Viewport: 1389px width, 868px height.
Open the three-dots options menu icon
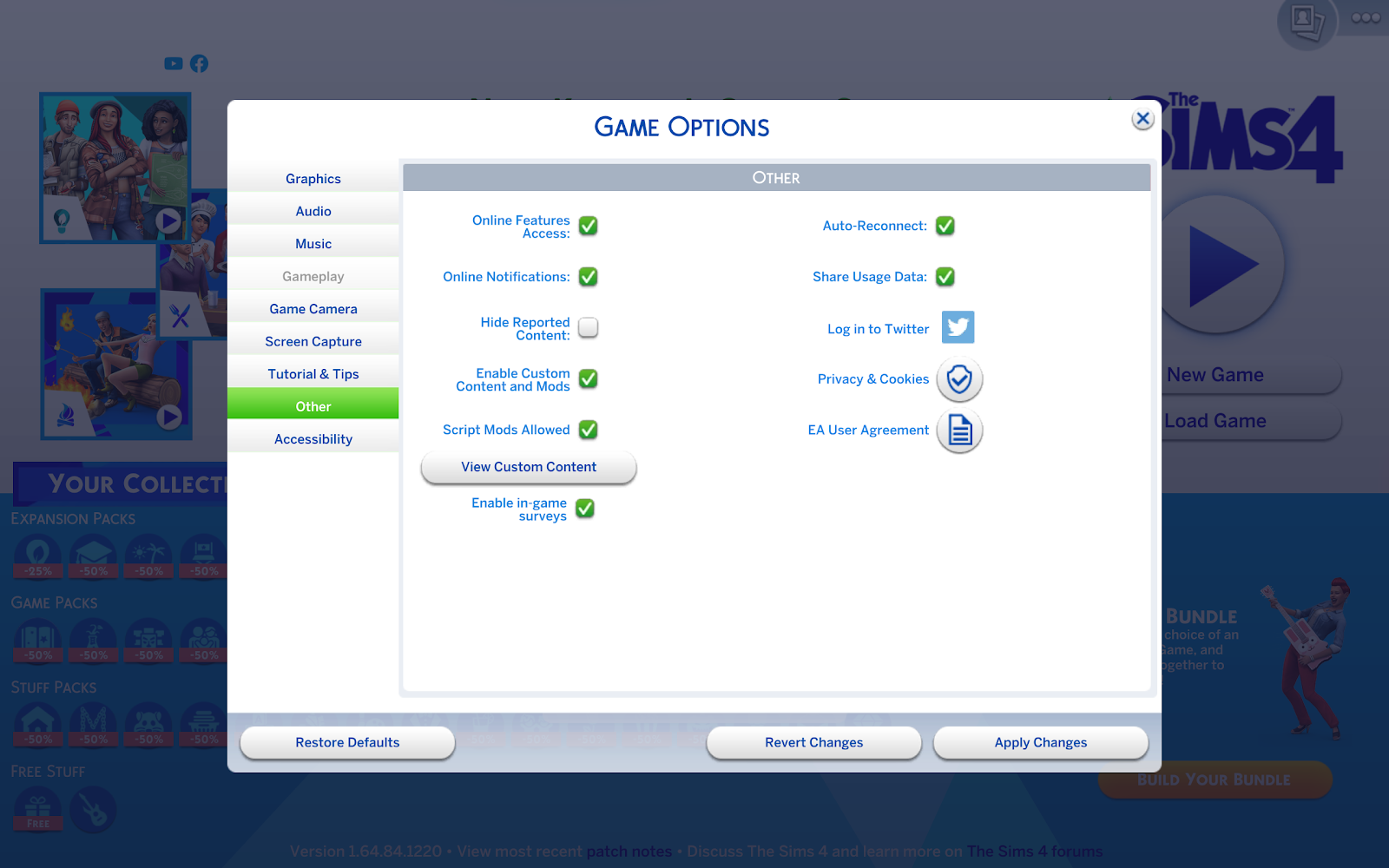(1366, 17)
